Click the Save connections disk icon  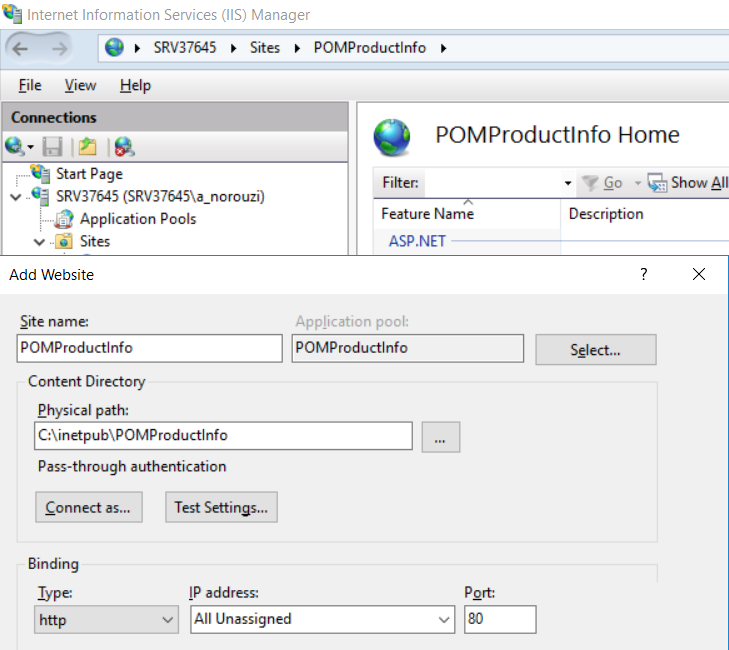click(52, 147)
